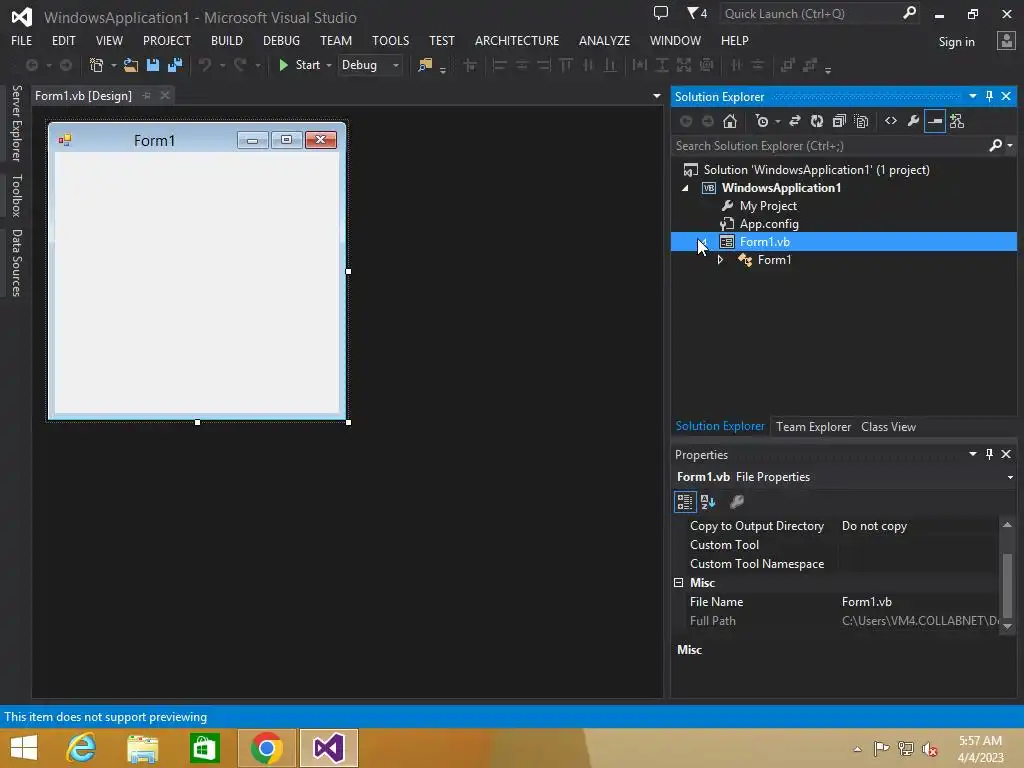
Task: Open the Solution Explorer search options dropdown
Action: (1010, 146)
